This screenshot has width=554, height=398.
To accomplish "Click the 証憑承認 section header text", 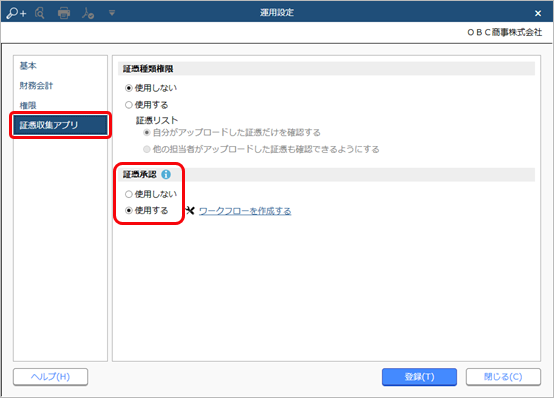I will [x=140, y=174].
